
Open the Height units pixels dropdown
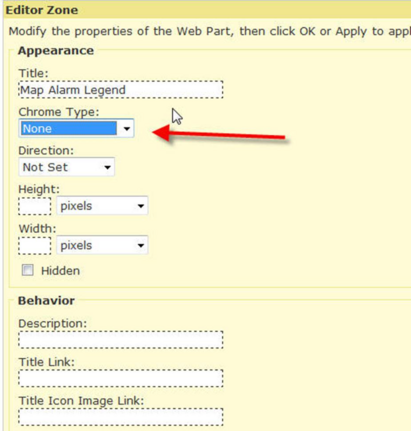(x=102, y=206)
